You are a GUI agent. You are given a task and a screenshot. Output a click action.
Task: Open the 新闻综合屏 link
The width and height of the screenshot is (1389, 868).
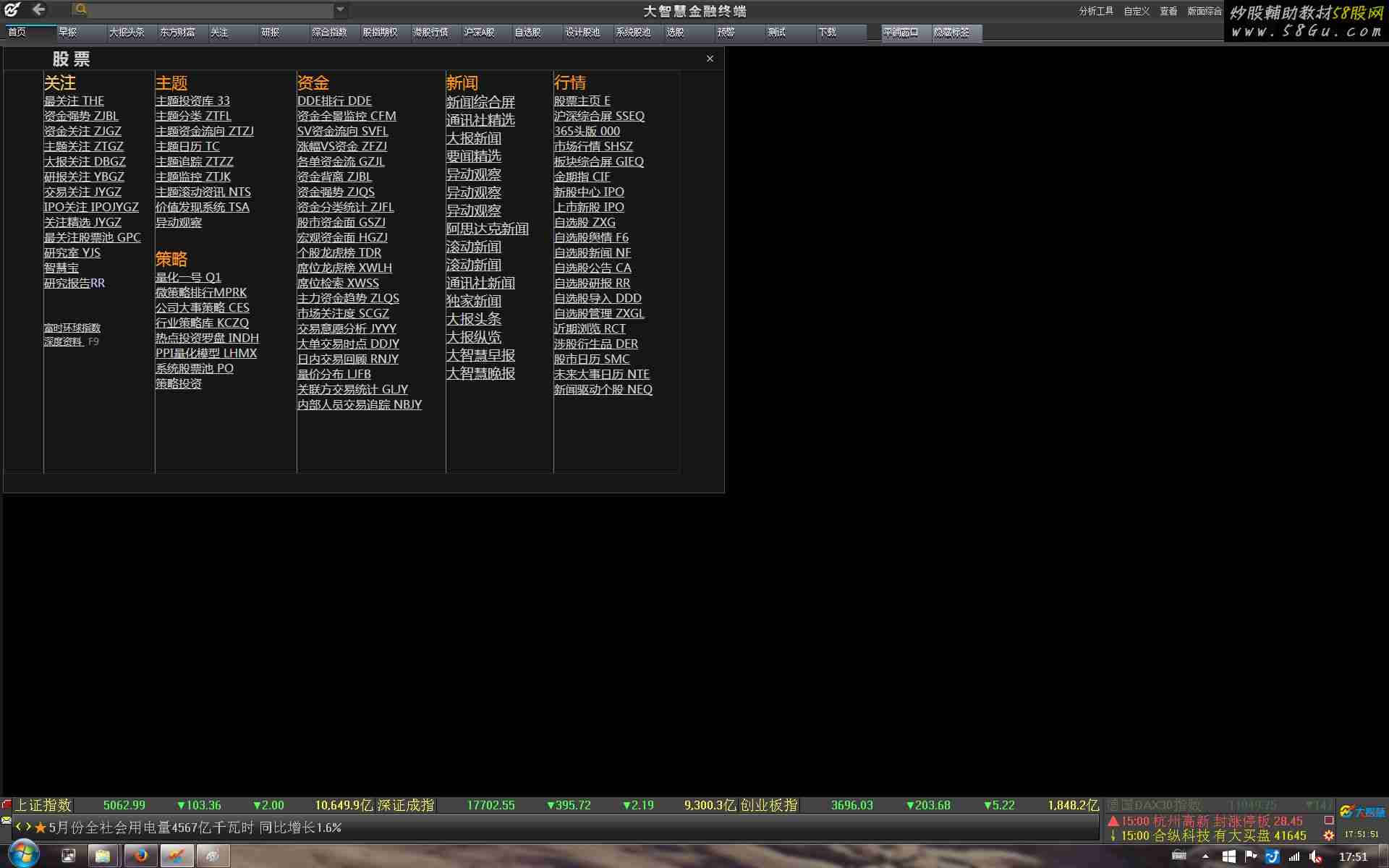[x=480, y=102]
